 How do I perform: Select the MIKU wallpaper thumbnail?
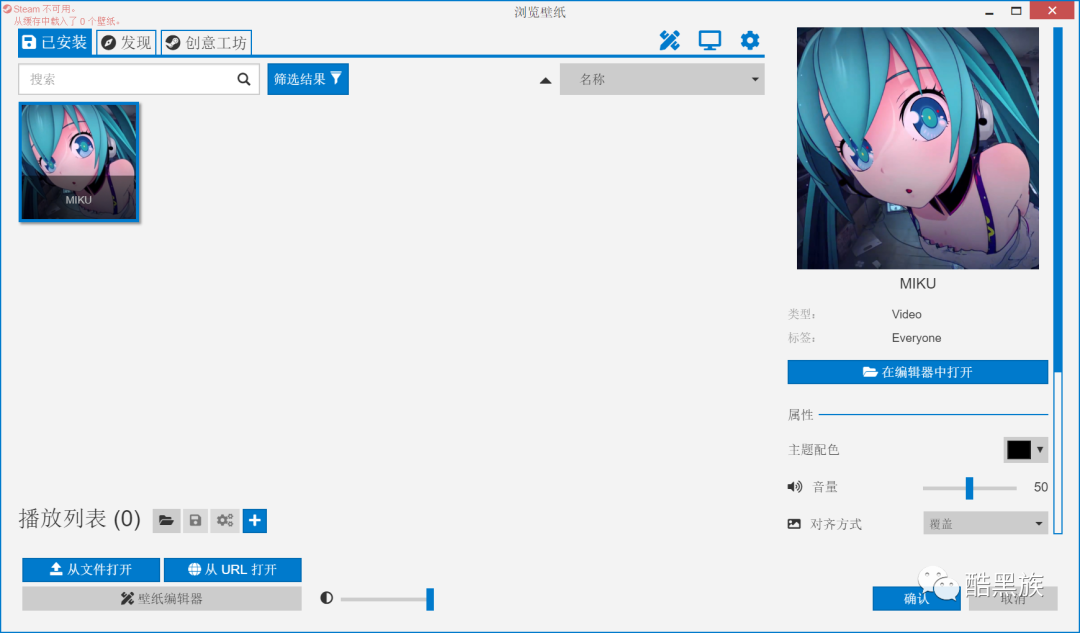(x=79, y=162)
